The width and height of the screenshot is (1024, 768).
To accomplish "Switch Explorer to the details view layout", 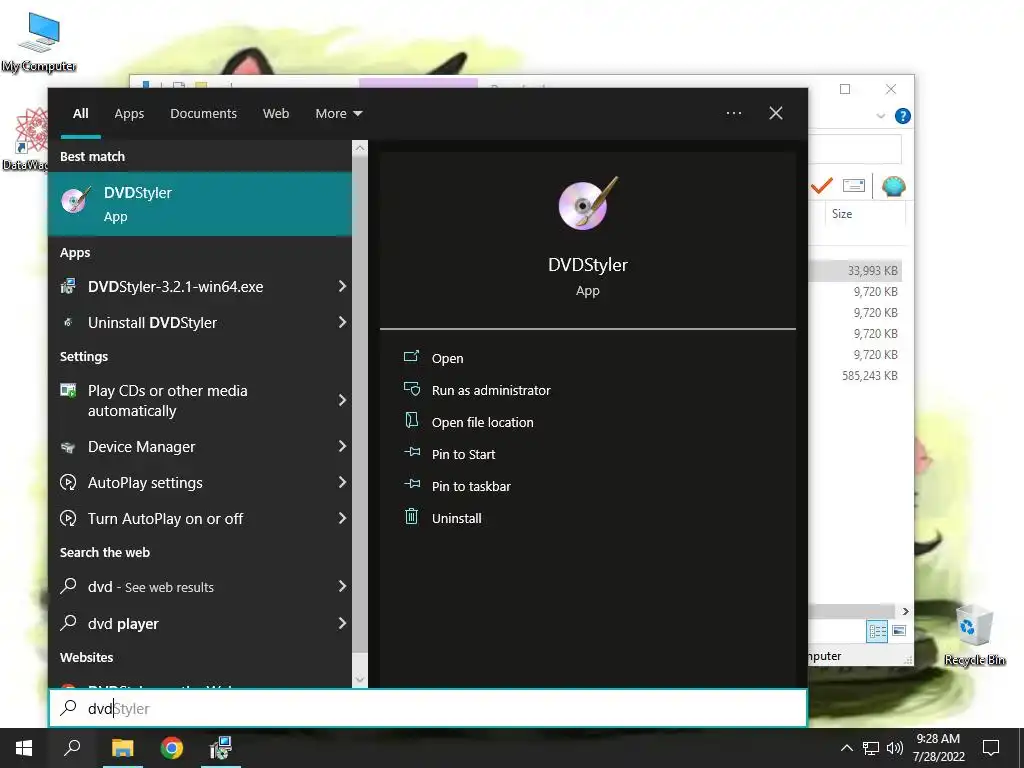I will (x=877, y=631).
